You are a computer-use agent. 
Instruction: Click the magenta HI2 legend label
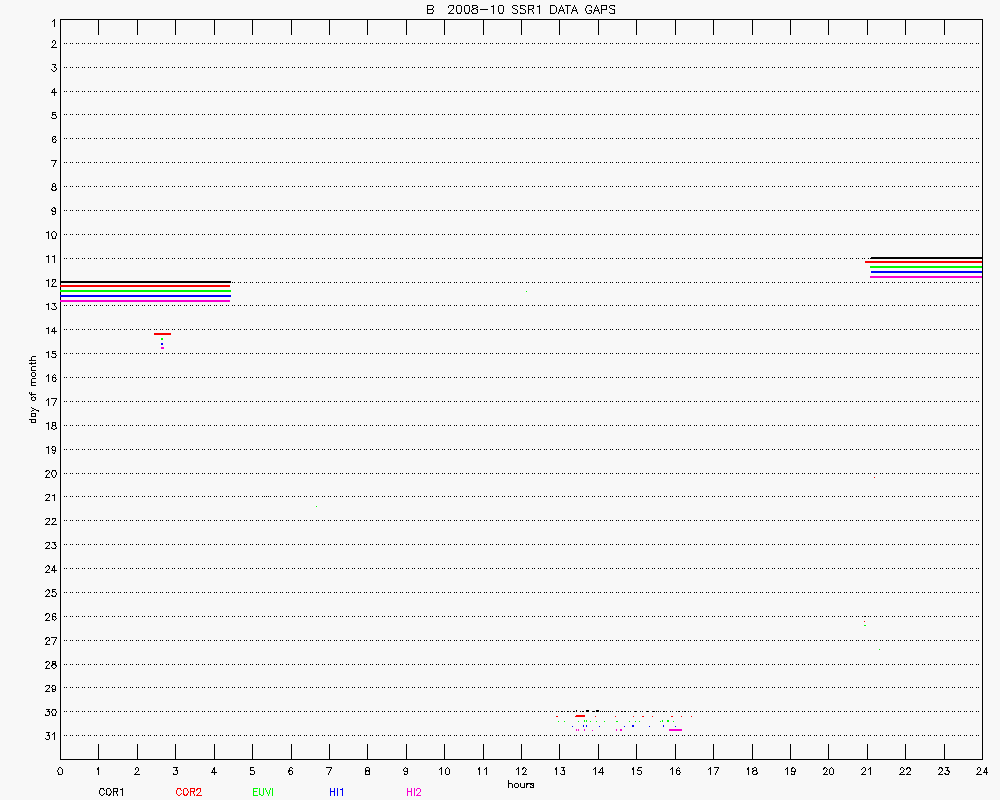pyautogui.click(x=413, y=792)
